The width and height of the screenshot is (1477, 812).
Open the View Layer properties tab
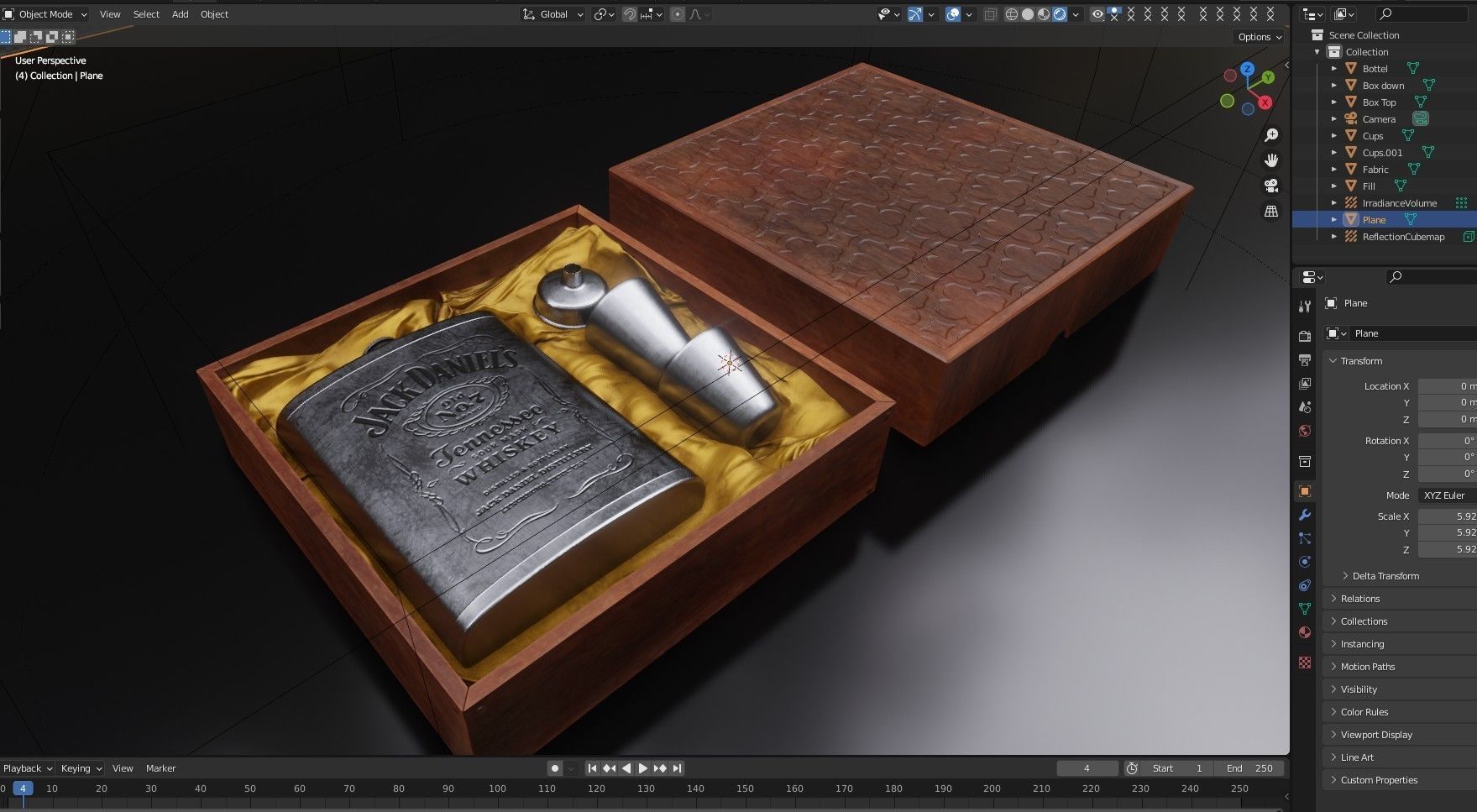click(x=1304, y=383)
